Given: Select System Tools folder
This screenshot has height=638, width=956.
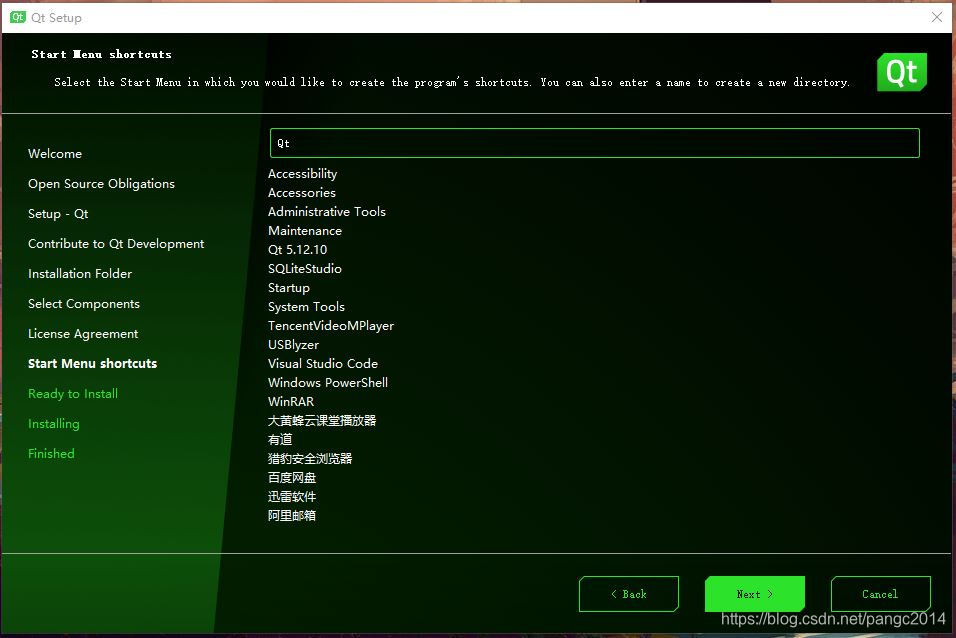Looking at the screenshot, I should tap(307, 307).
